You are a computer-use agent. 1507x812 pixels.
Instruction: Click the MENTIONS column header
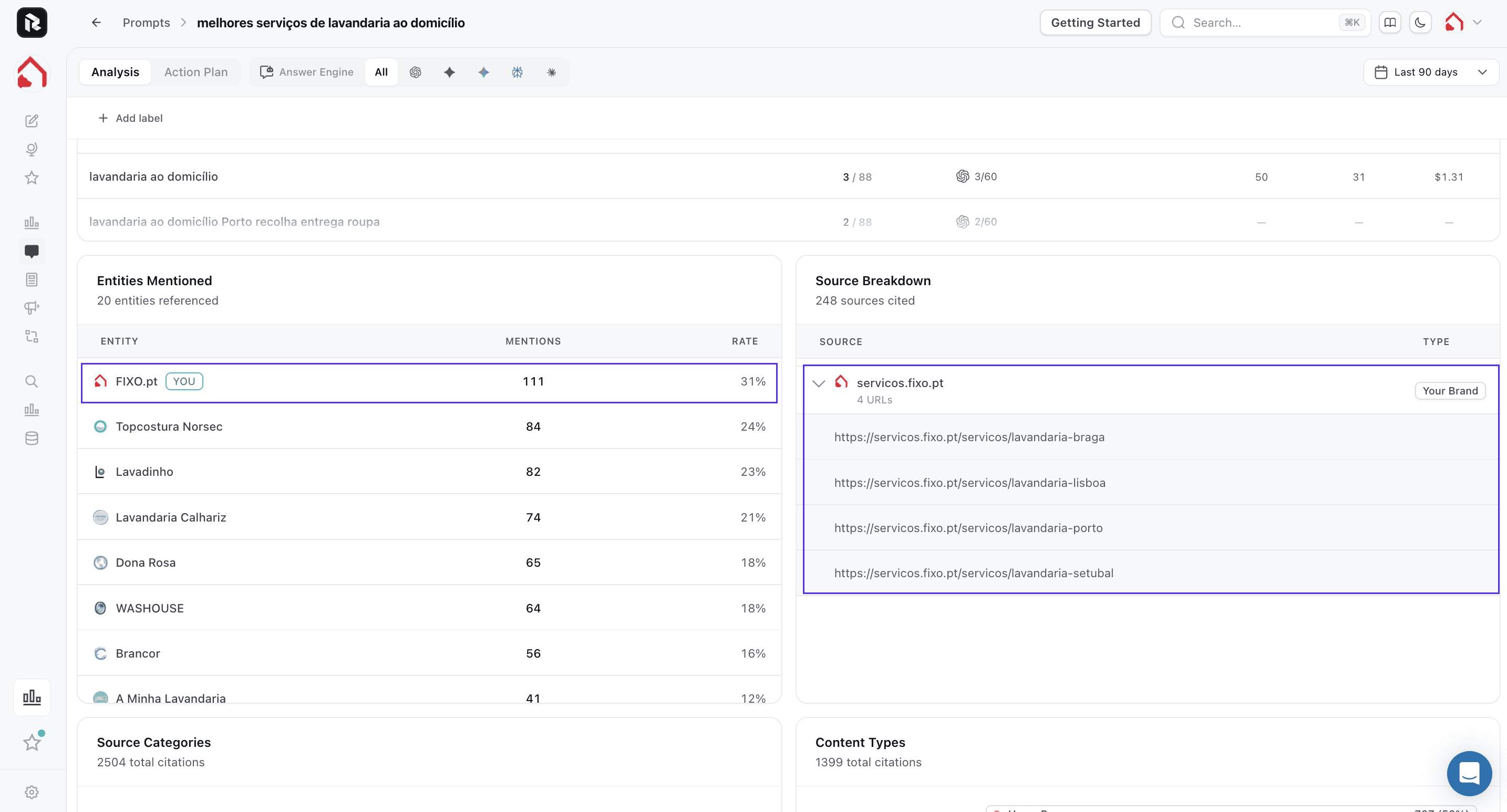533,341
